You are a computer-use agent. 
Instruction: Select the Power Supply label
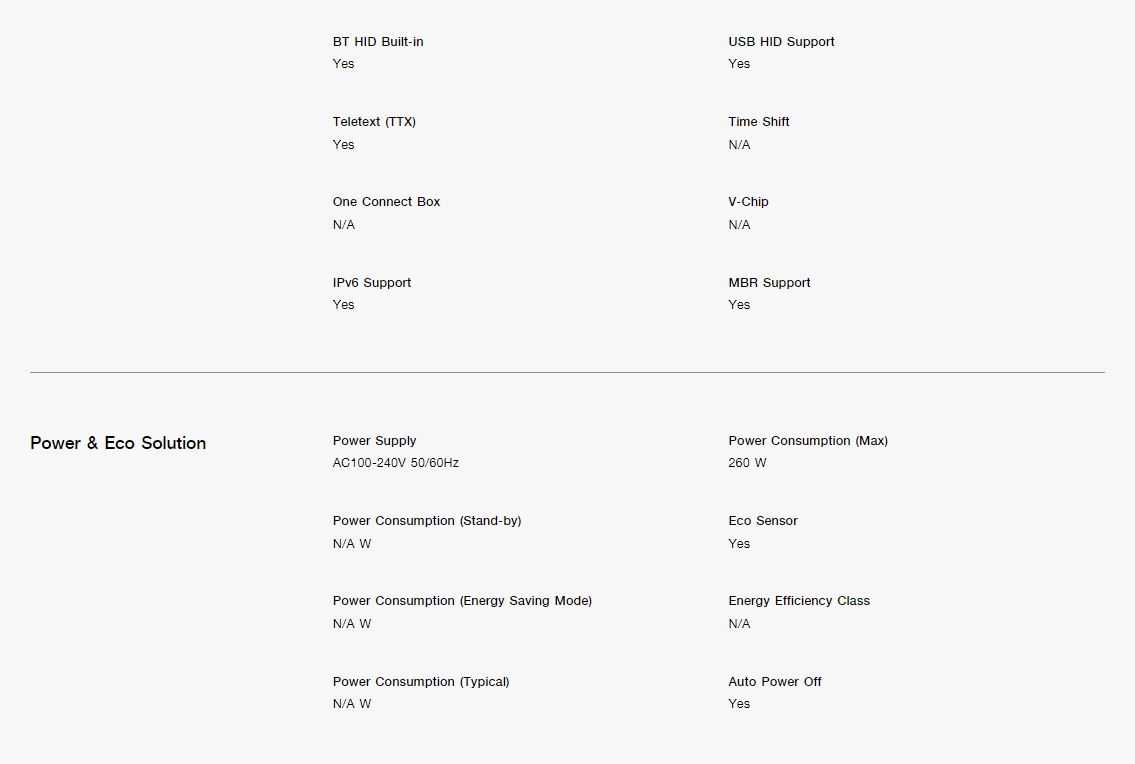coord(374,440)
